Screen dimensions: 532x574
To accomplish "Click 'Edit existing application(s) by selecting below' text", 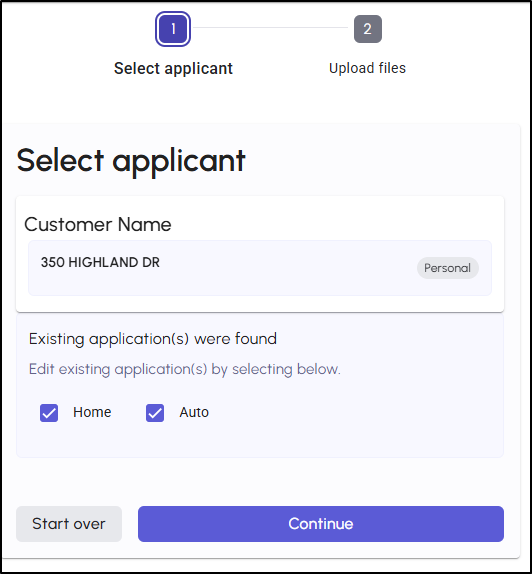I will (185, 369).
